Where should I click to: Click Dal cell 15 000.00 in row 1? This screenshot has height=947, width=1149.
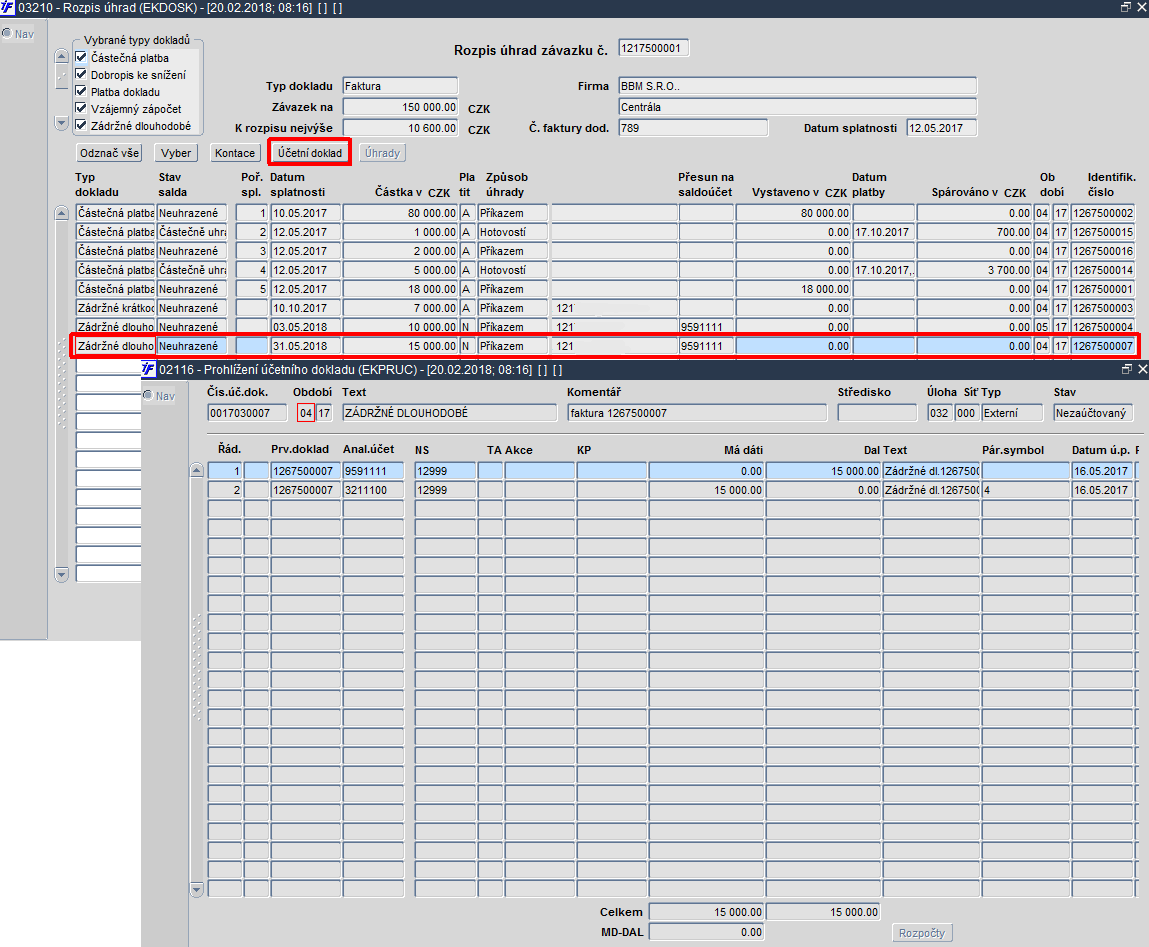[823, 471]
